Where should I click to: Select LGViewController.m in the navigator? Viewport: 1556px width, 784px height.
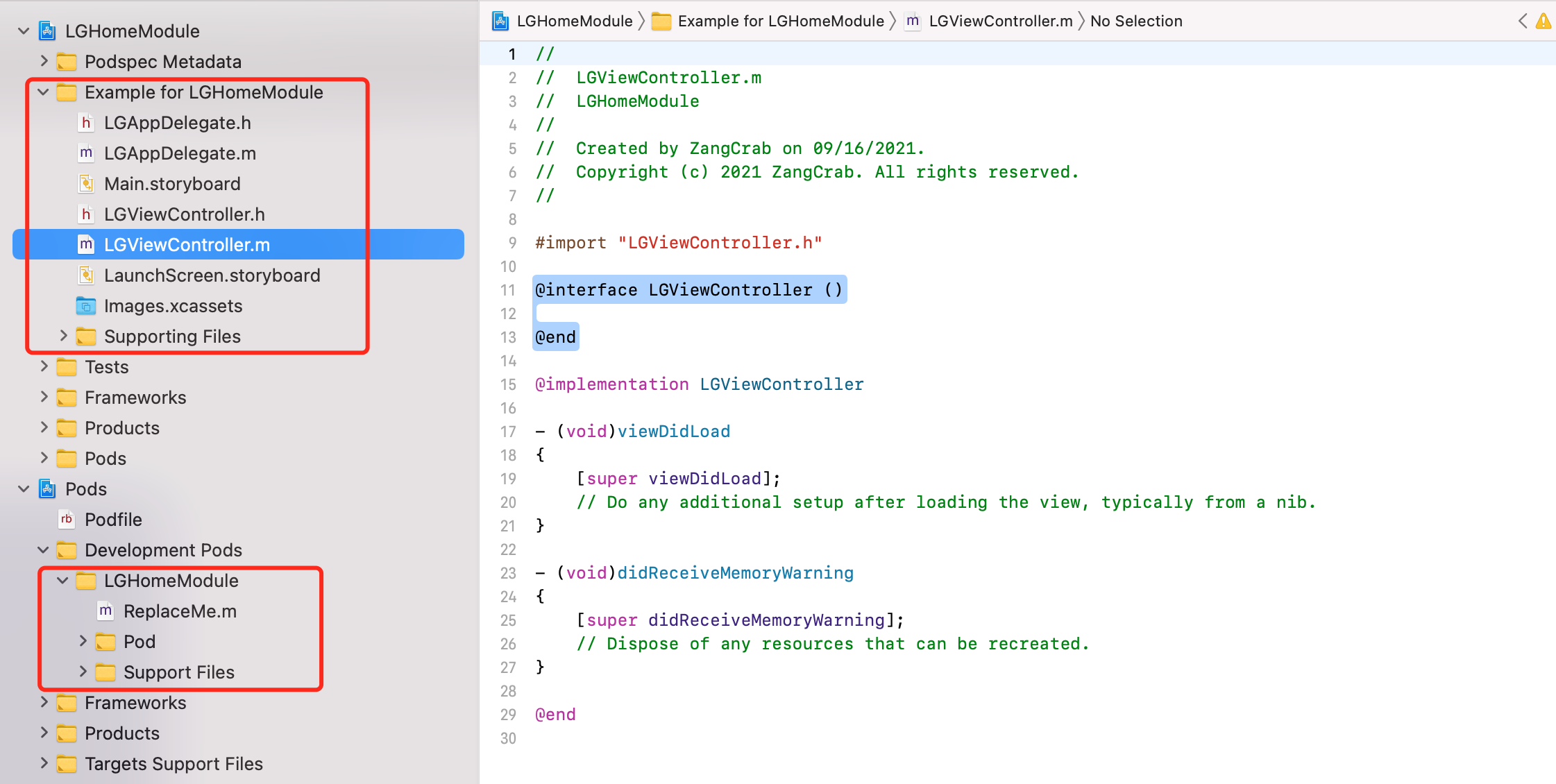point(238,244)
